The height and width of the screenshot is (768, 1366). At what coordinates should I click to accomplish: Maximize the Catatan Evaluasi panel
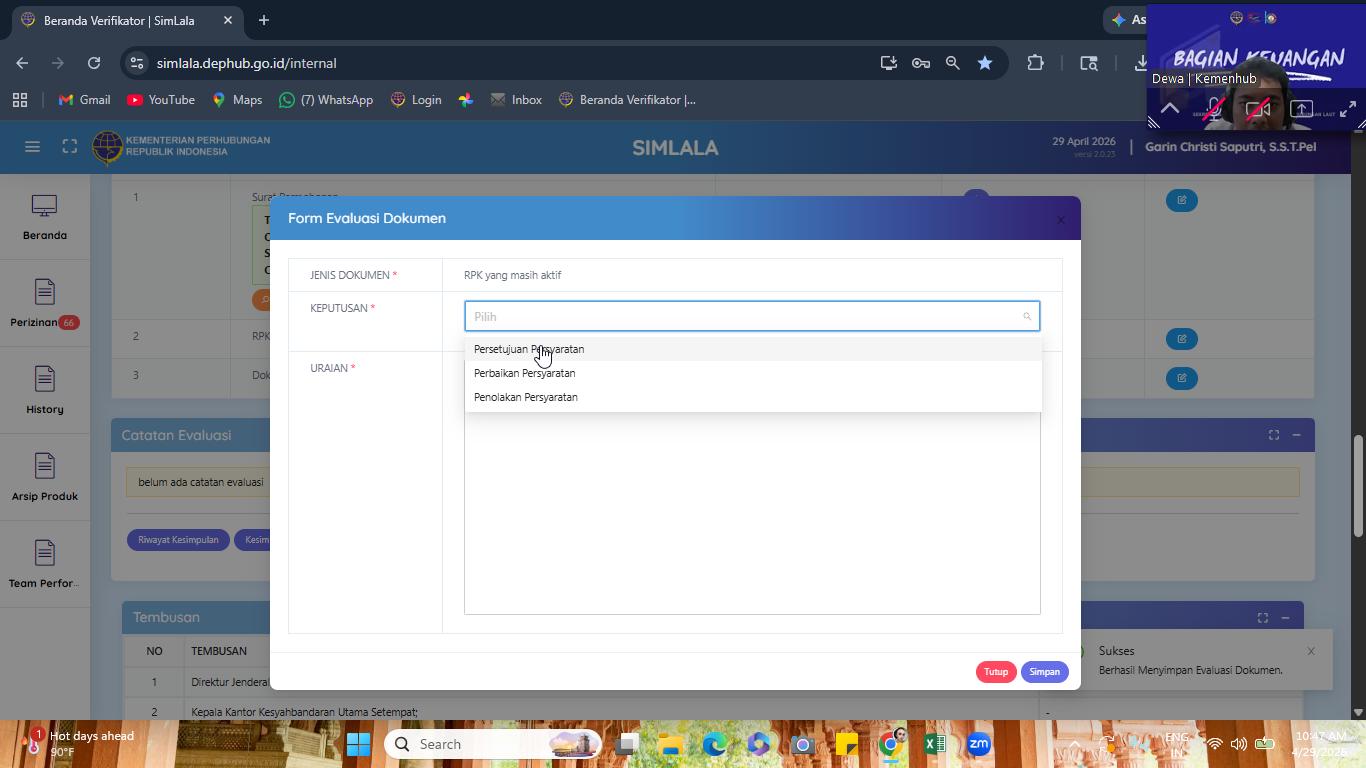tap(1274, 435)
